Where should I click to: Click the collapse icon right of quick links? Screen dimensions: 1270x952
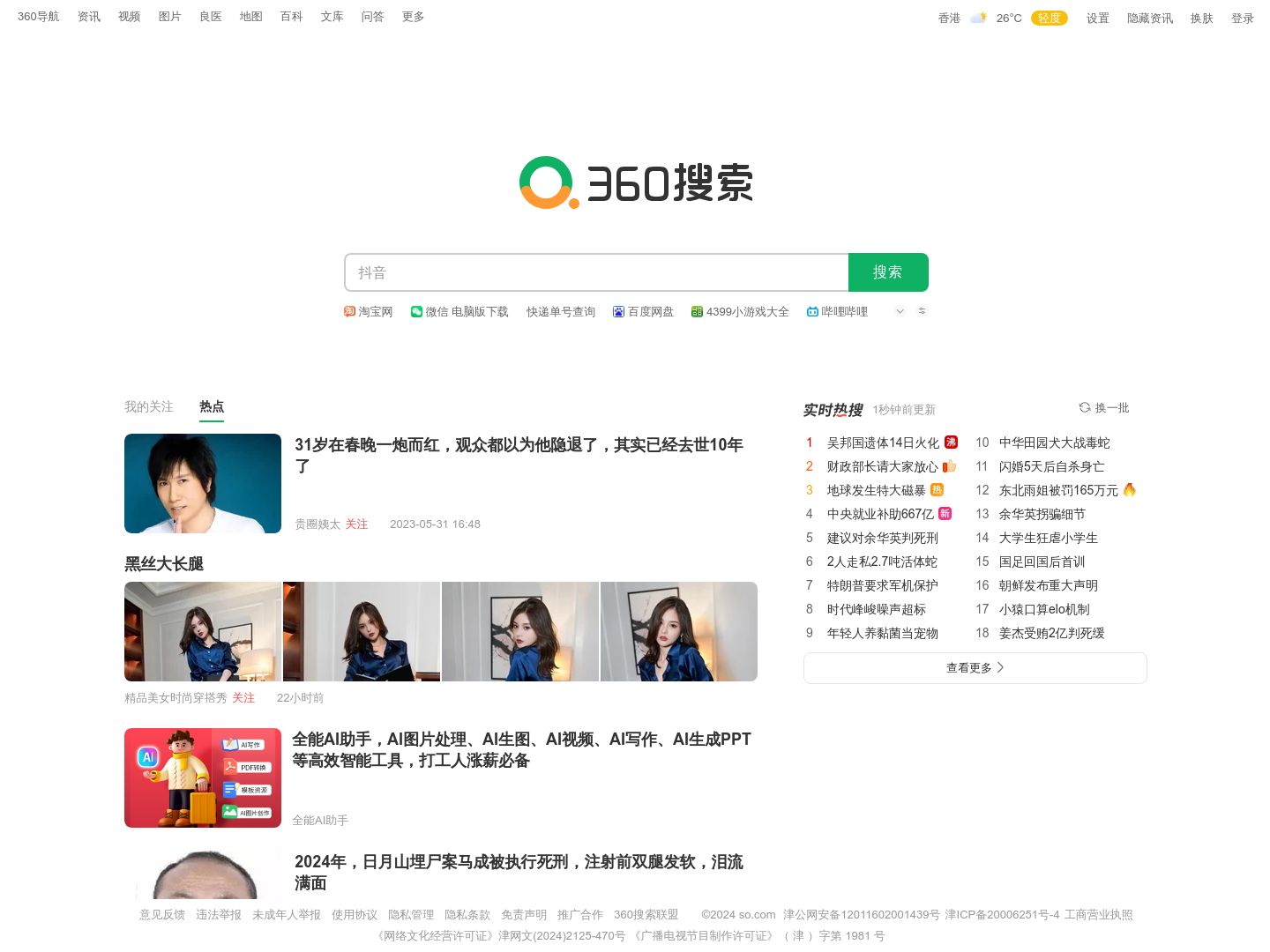(922, 311)
